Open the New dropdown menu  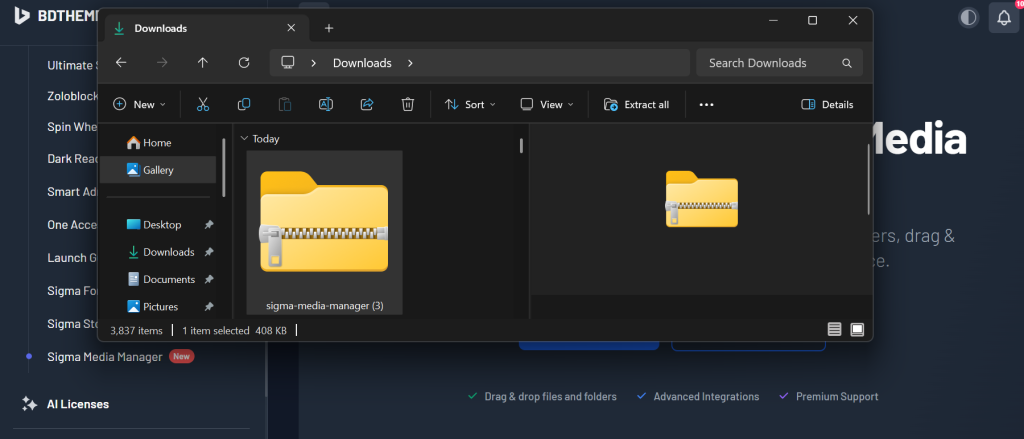[x=139, y=105]
